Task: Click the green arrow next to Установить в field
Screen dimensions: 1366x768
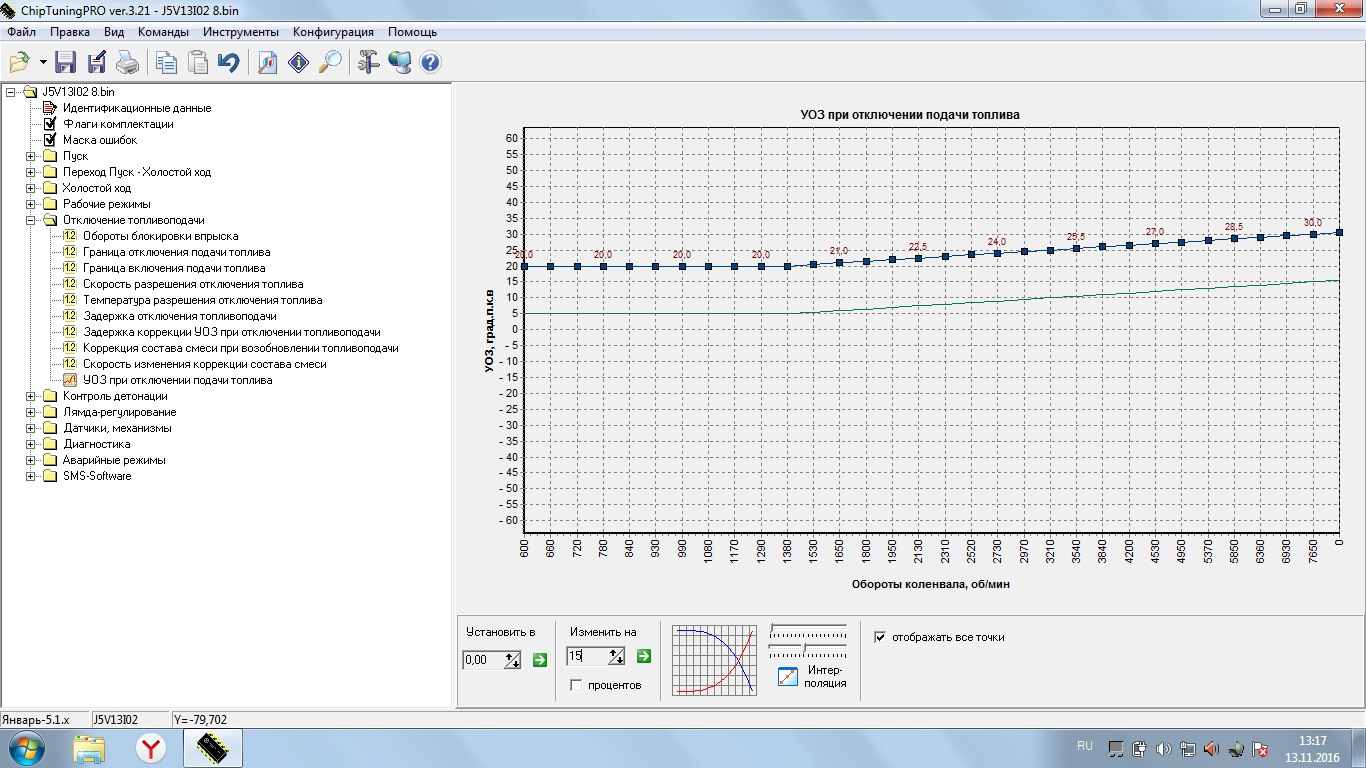Action: click(x=540, y=660)
